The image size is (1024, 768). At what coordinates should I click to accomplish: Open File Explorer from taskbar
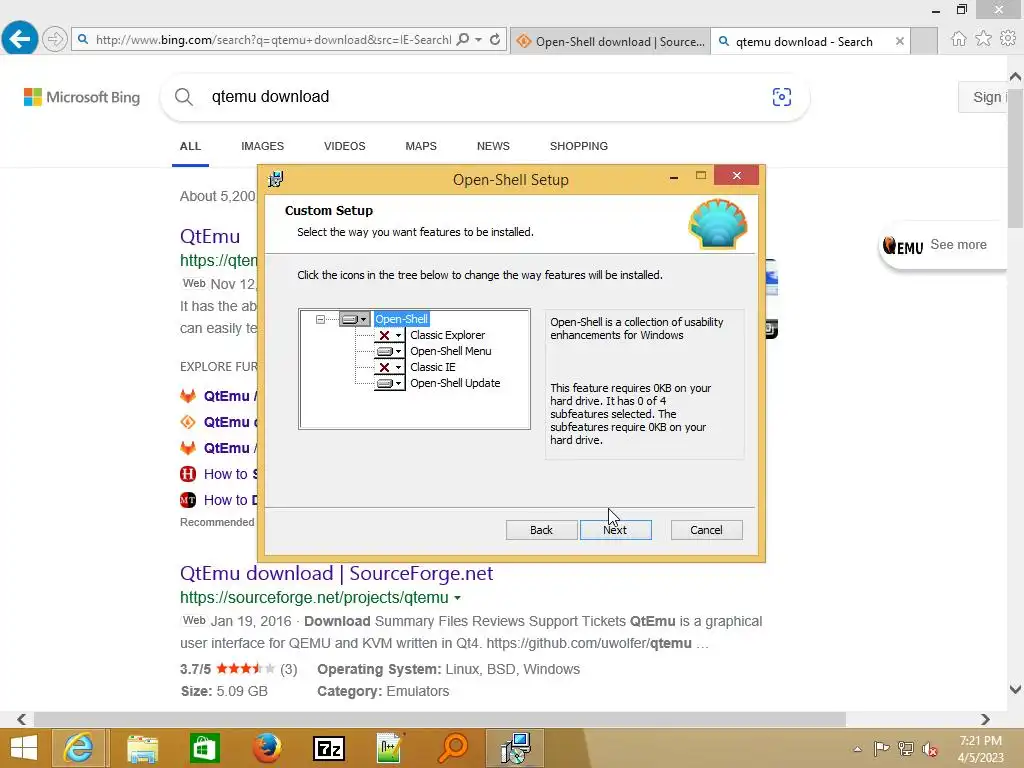pos(142,748)
